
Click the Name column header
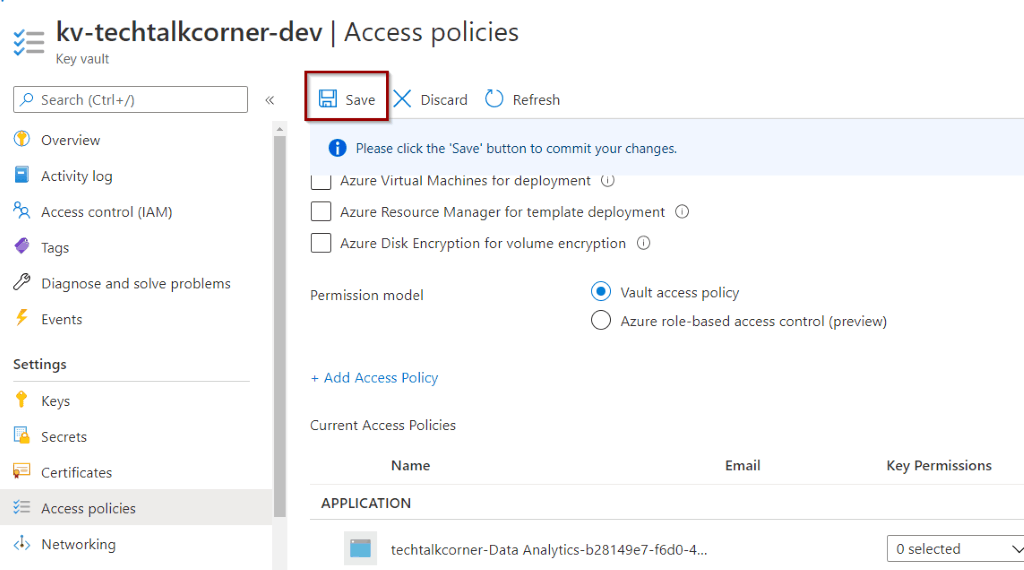tap(411, 466)
